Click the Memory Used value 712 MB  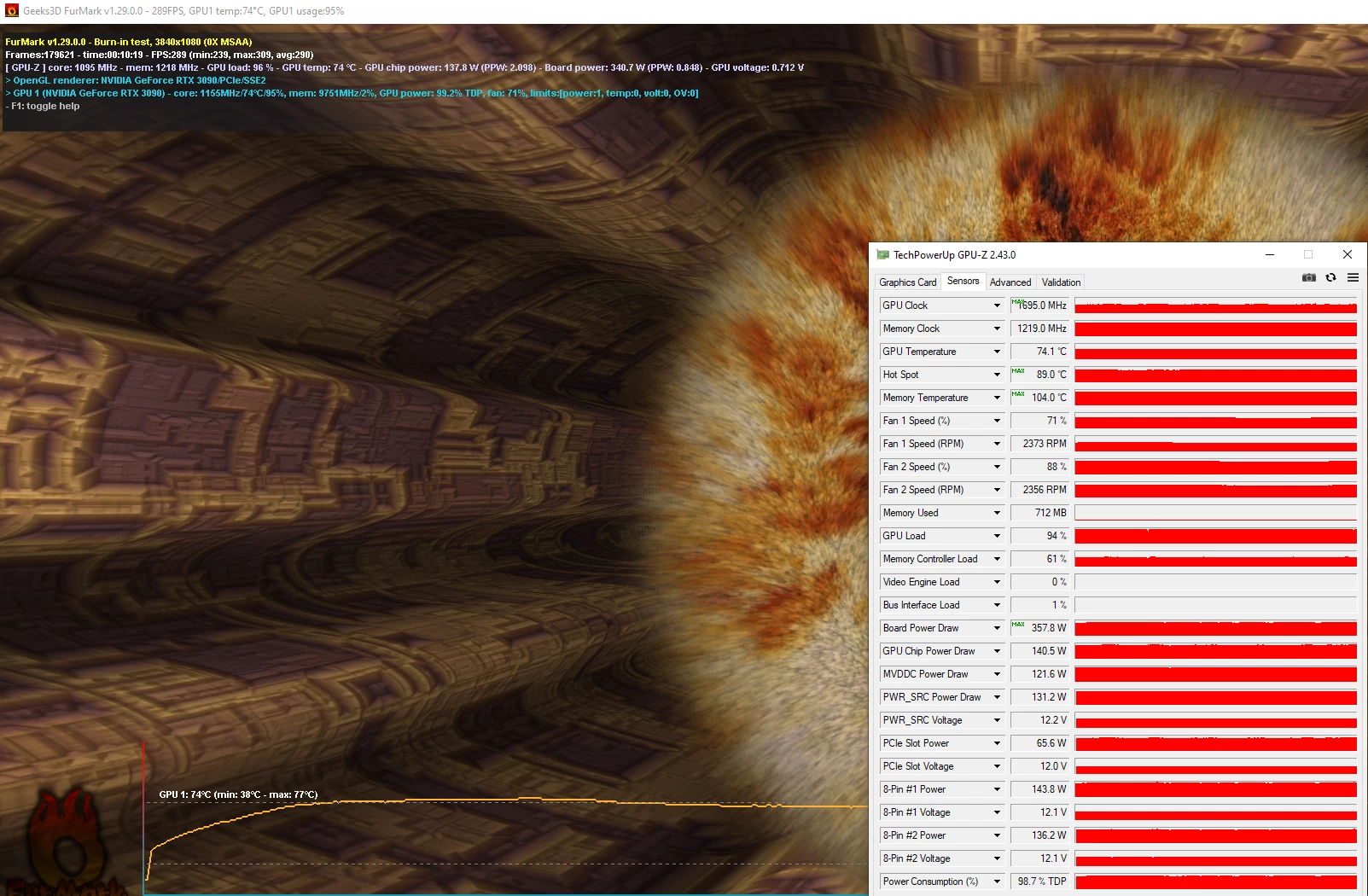[1039, 513]
